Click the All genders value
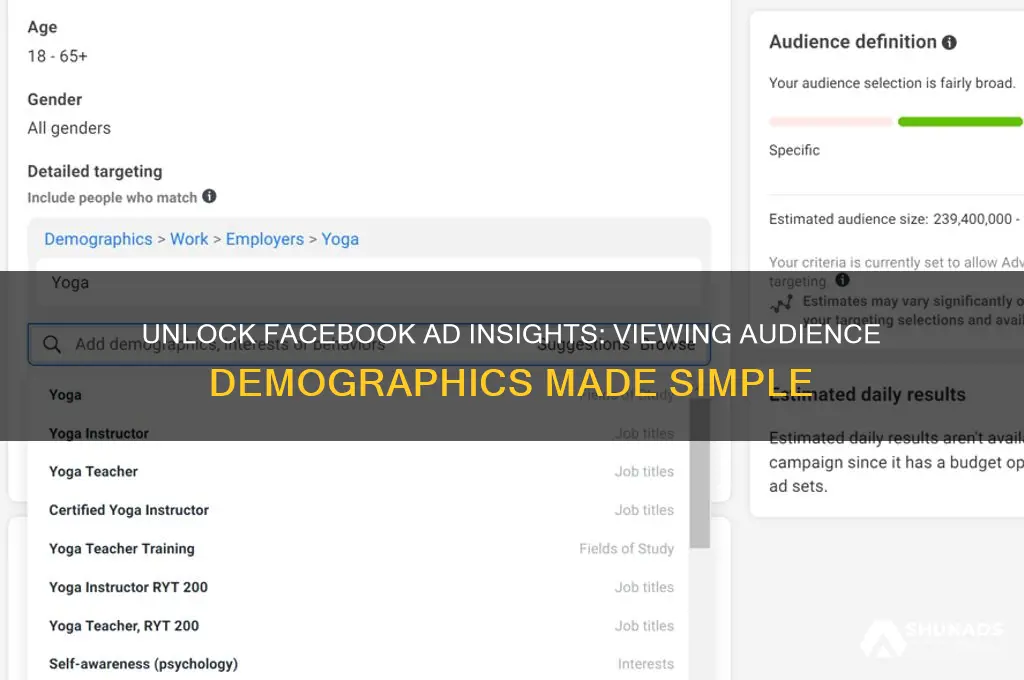1024x680 pixels. 69,128
